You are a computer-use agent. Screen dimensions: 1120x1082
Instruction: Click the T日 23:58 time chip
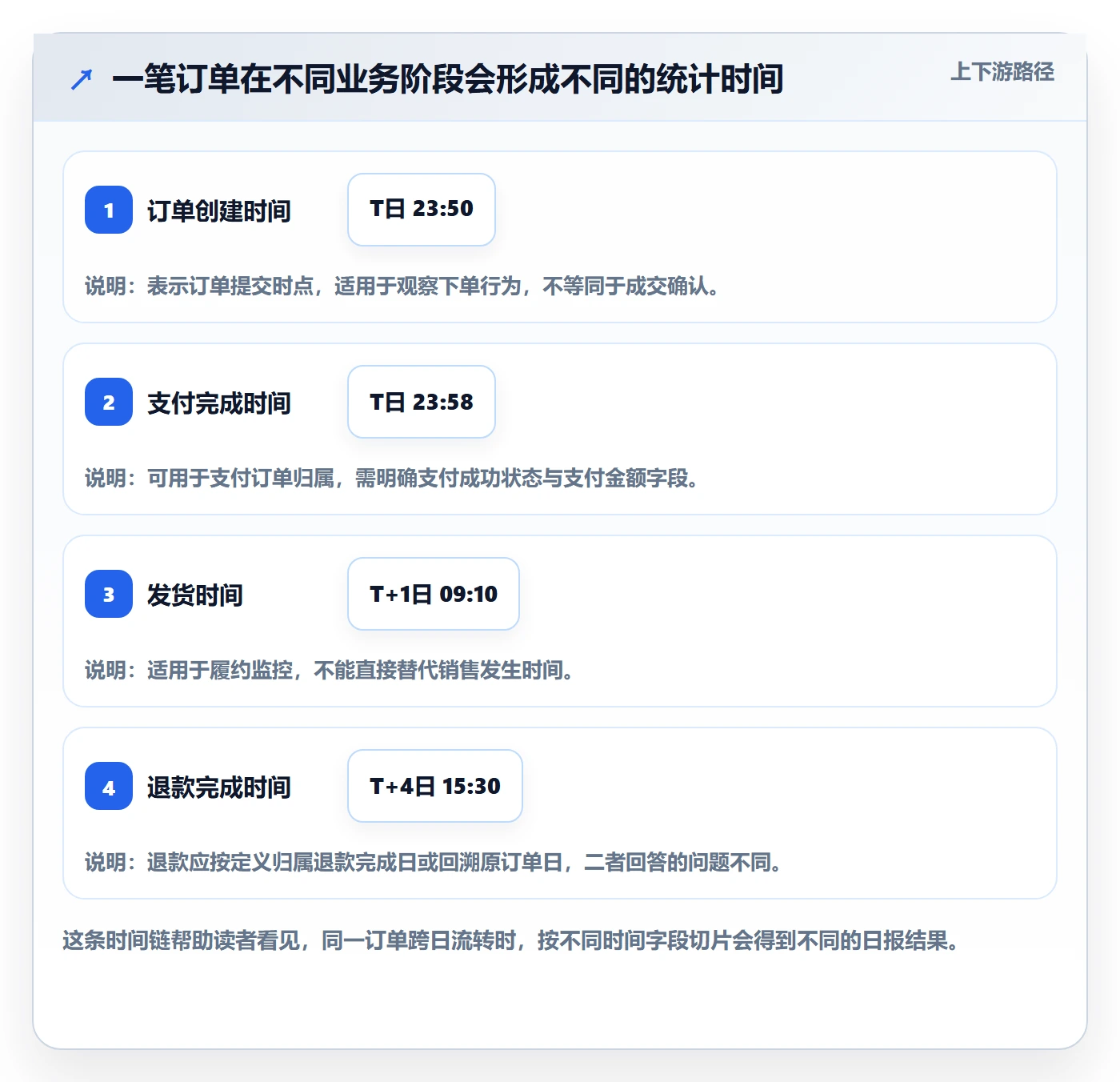[422, 402]
